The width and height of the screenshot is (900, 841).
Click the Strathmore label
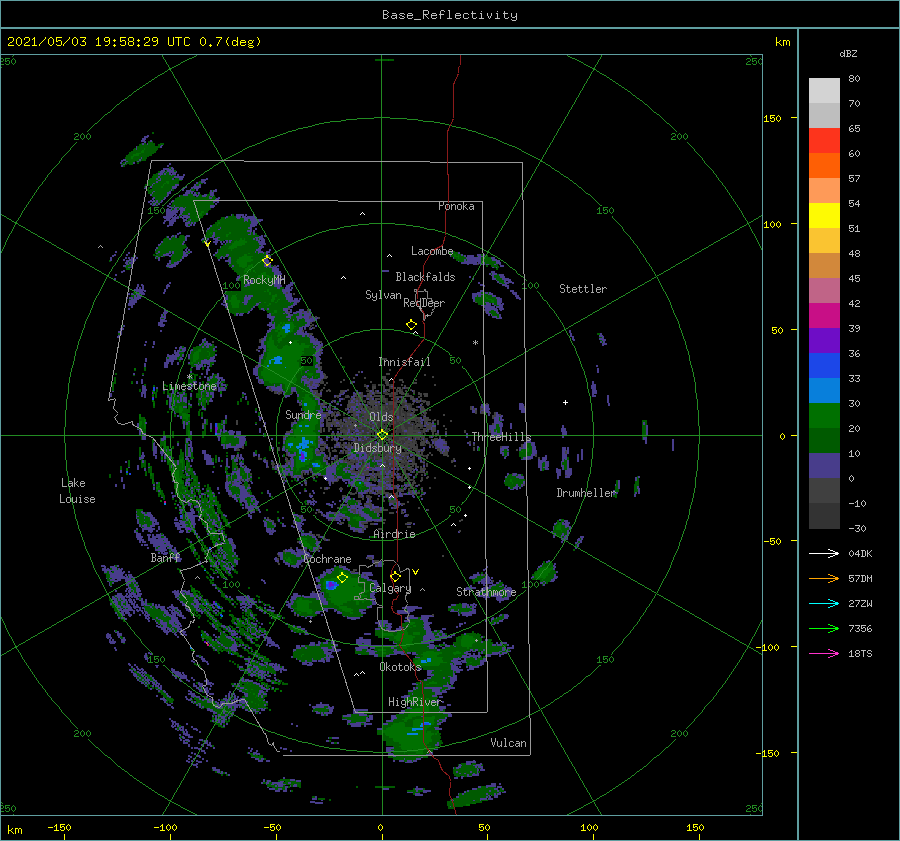[486, 592]
